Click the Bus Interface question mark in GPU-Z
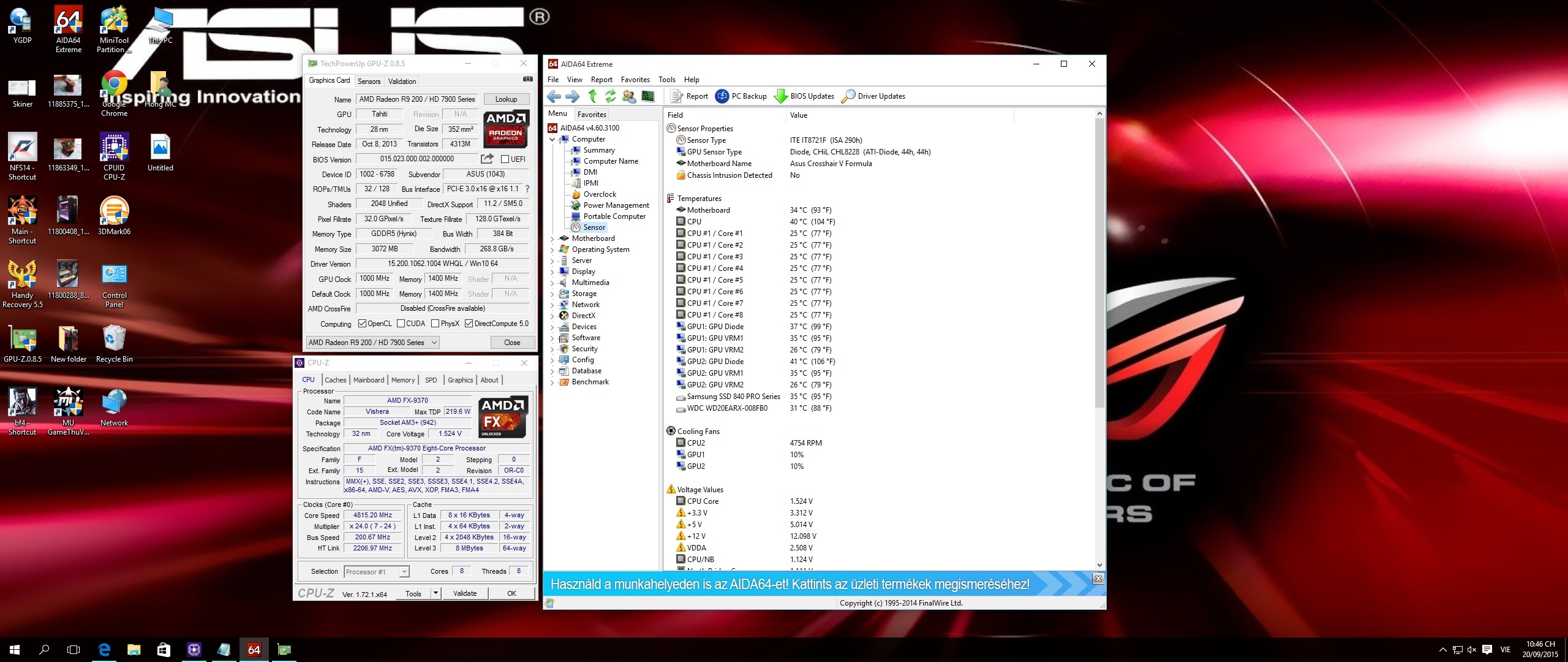This screenshot has width=1568, height=662. [x=527, y=189]
